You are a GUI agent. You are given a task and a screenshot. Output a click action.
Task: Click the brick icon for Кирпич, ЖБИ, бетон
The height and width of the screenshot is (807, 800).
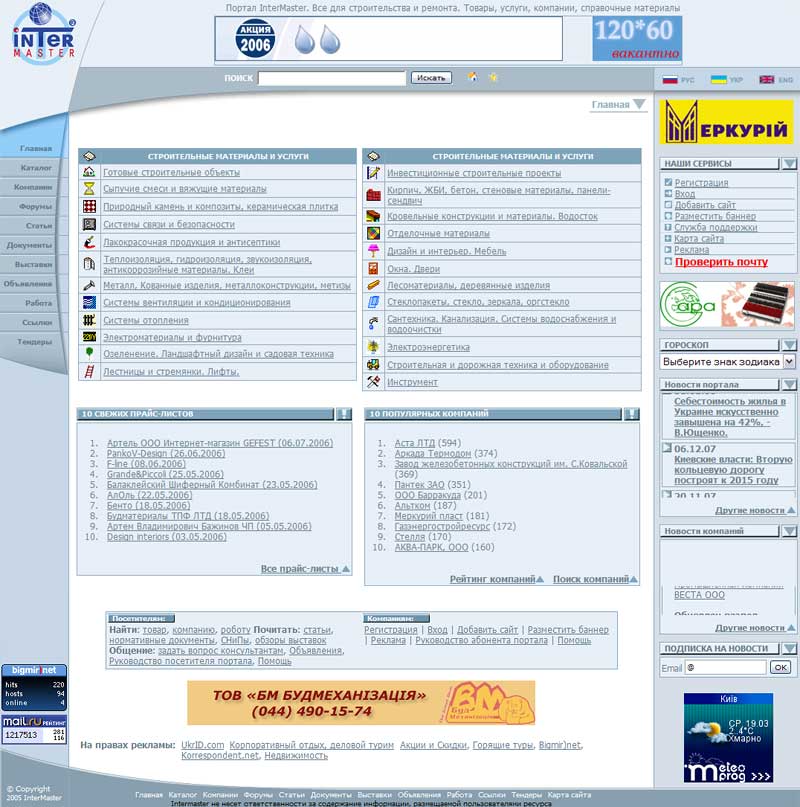tap(373, 195)
